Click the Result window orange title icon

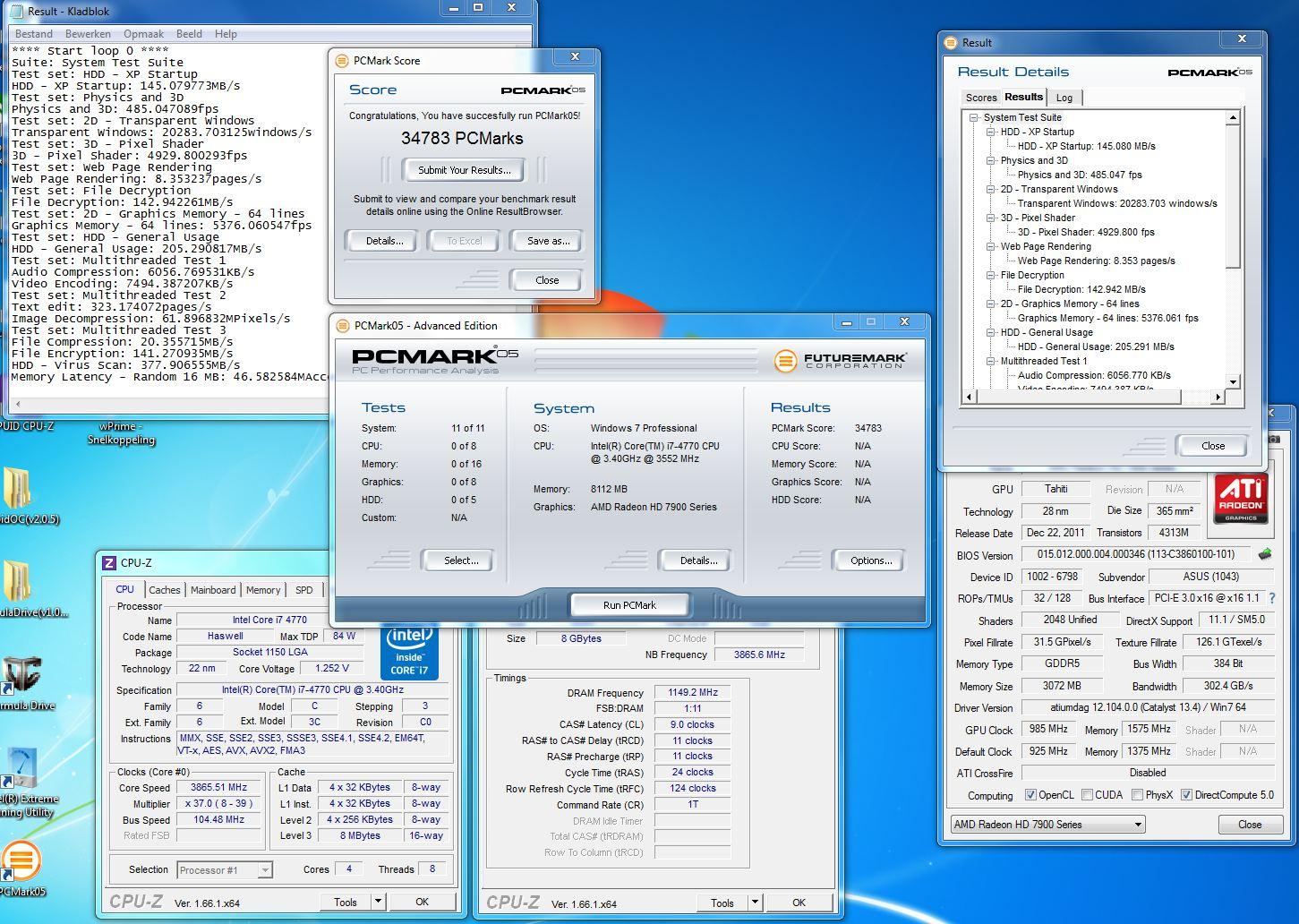point(951,42)
